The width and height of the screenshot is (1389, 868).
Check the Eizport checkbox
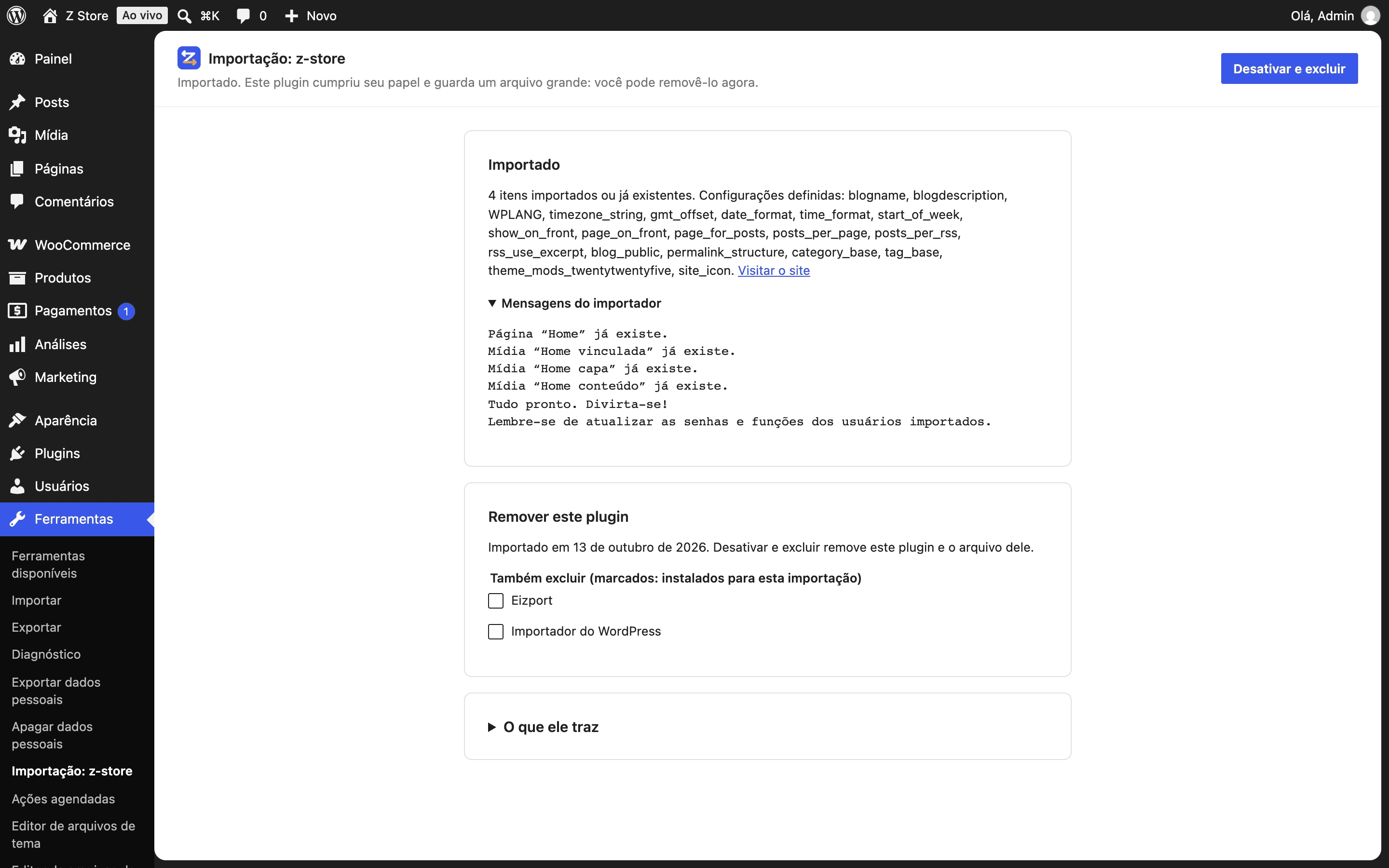pyautogui.click(x=495, y=600)
